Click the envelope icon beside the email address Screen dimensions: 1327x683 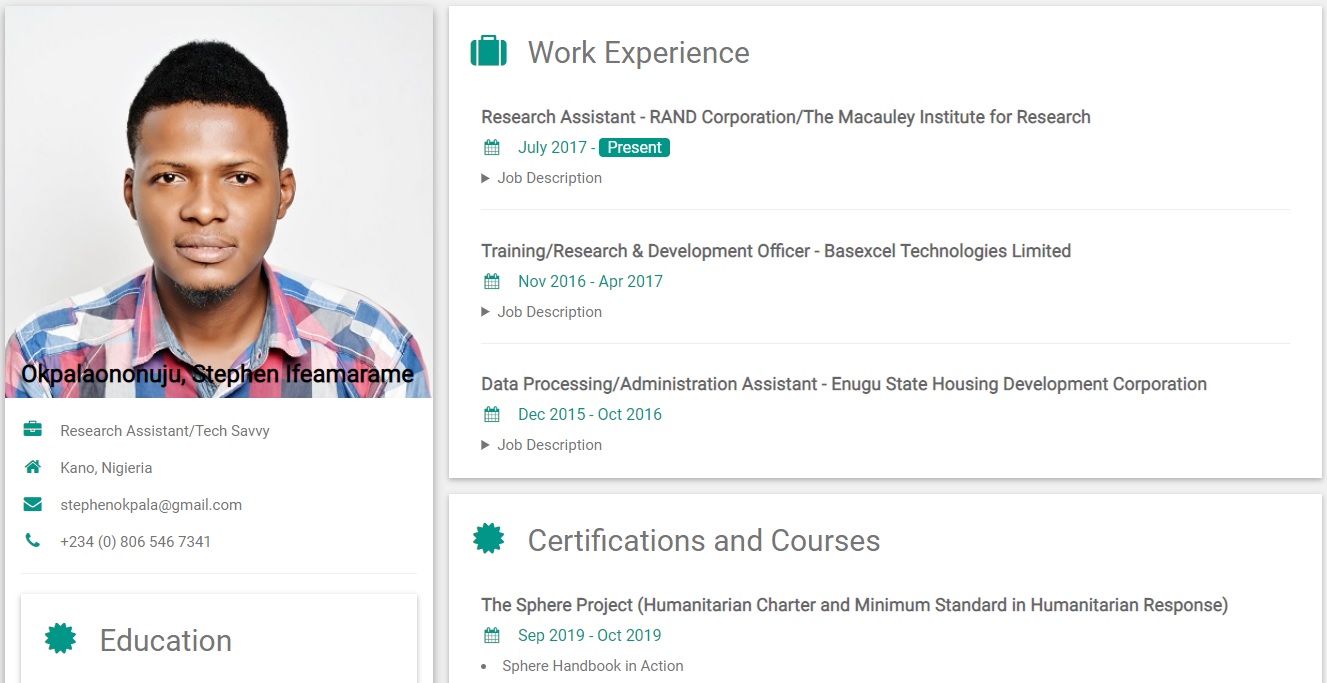click(33, 505)
